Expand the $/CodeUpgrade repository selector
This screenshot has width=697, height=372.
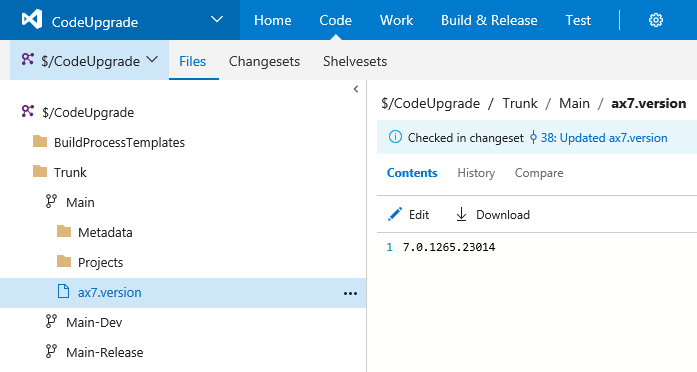click(89, 60)
